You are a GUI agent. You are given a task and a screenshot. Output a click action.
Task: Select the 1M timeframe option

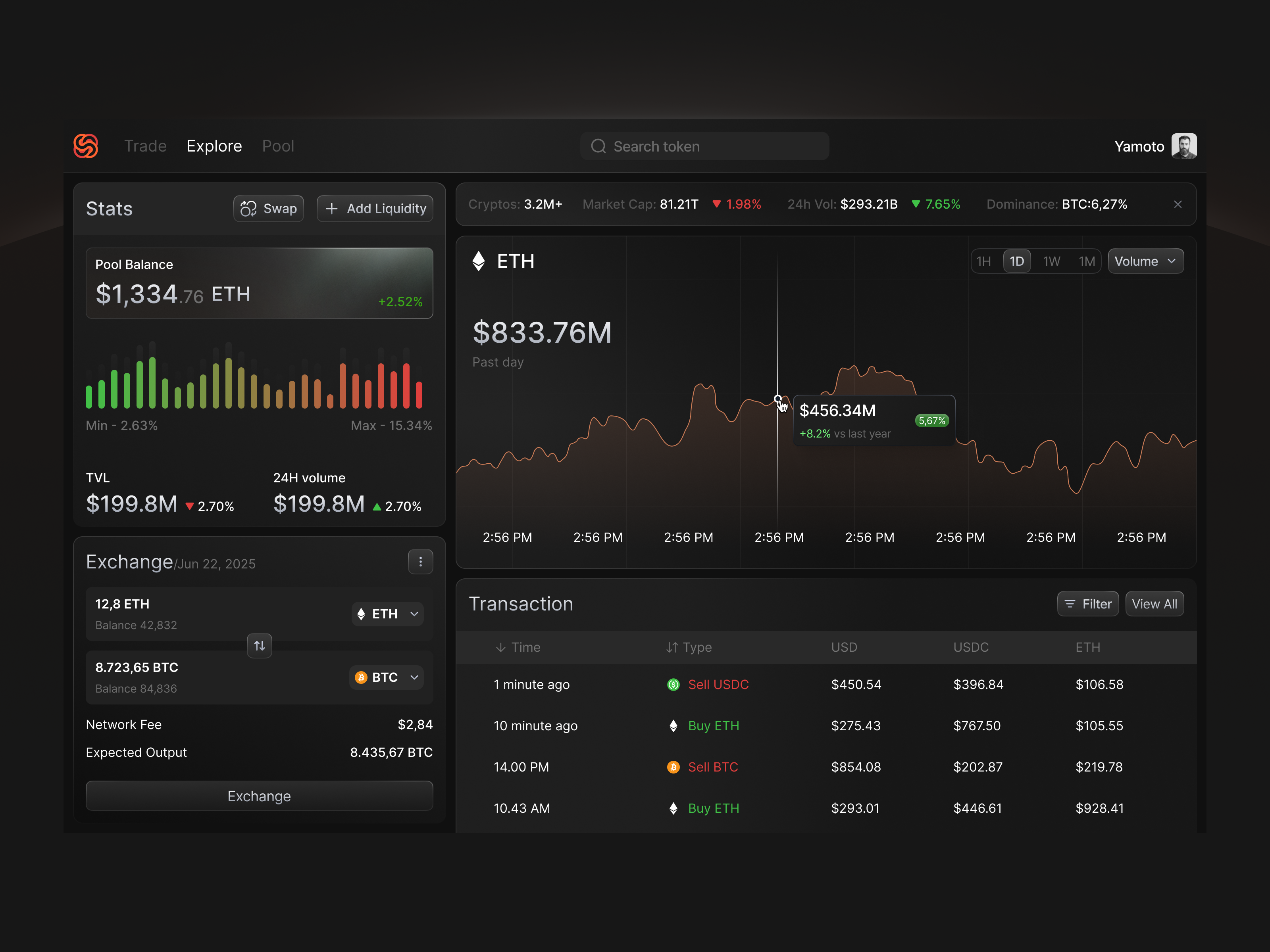pyautogui.click(x=1087, y=261)
